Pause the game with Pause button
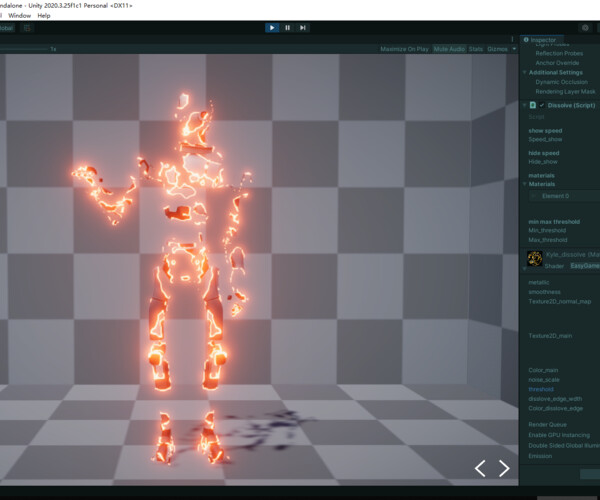Image resolution: width=600 pixels, height=500 pixels. (287, 28)
